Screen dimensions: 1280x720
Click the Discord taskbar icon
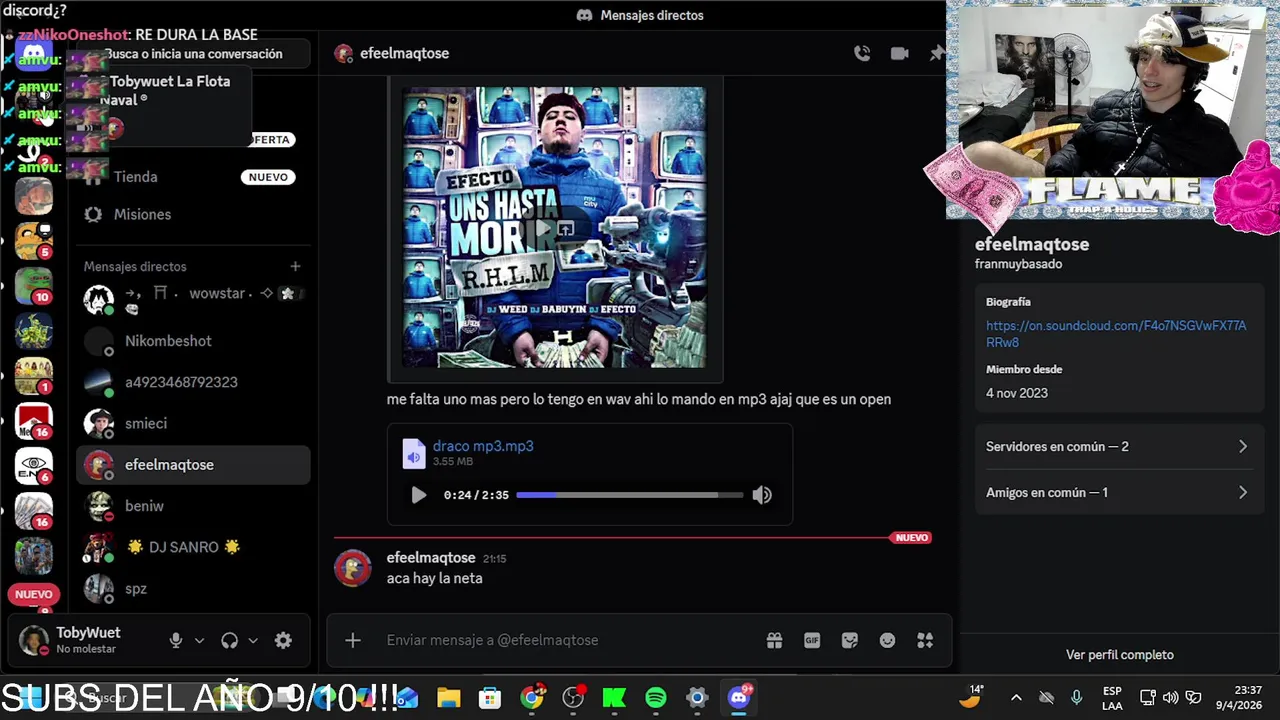coord(739,698)
